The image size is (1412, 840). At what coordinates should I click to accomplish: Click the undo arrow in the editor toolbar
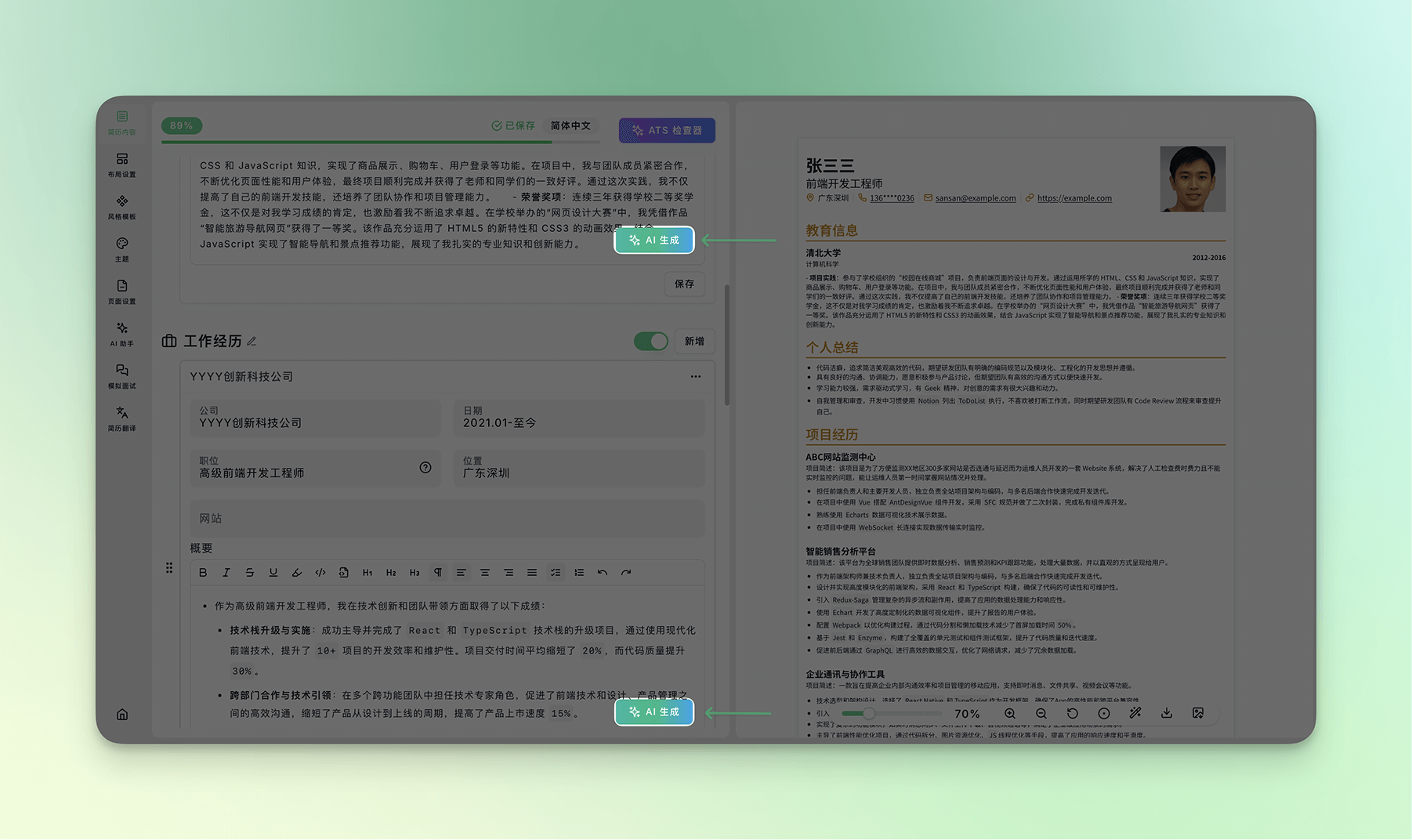tap(603, 573)
